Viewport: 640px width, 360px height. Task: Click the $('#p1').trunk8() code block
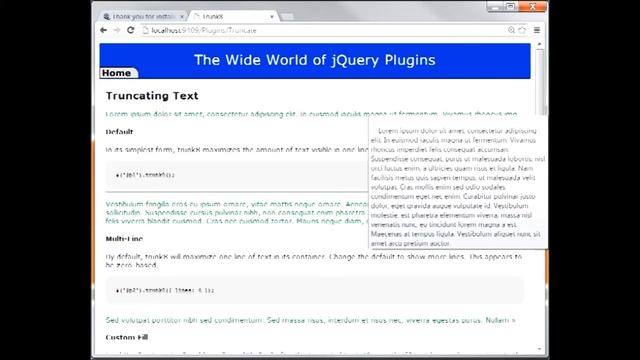pos(237,175)
